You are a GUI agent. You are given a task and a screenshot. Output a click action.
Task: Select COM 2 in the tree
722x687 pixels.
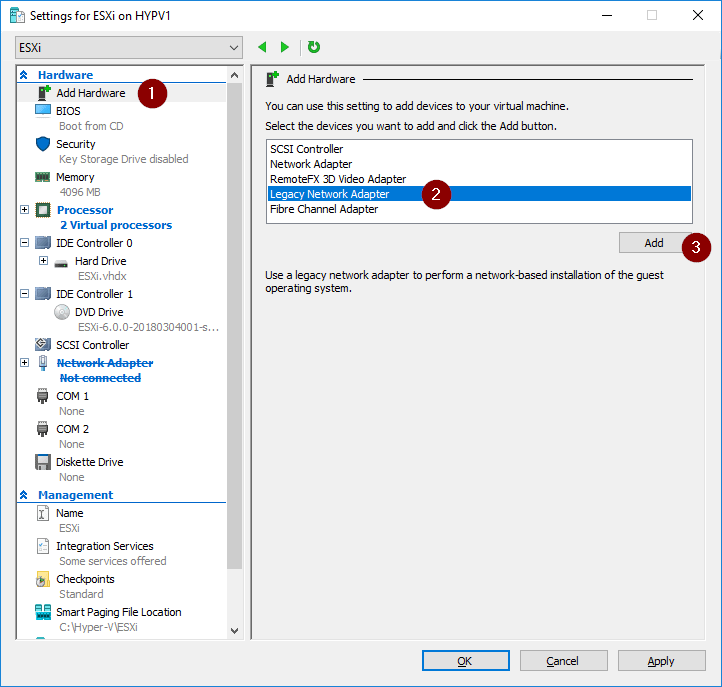pos(72,429)
